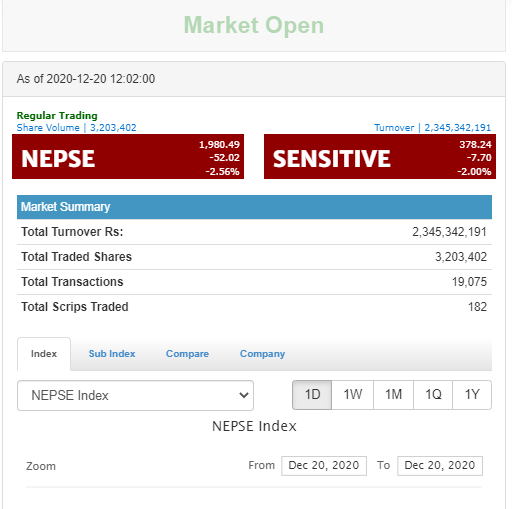512x509 pixels.
Task: Switch to the Company tab
Action: [262, 354]
